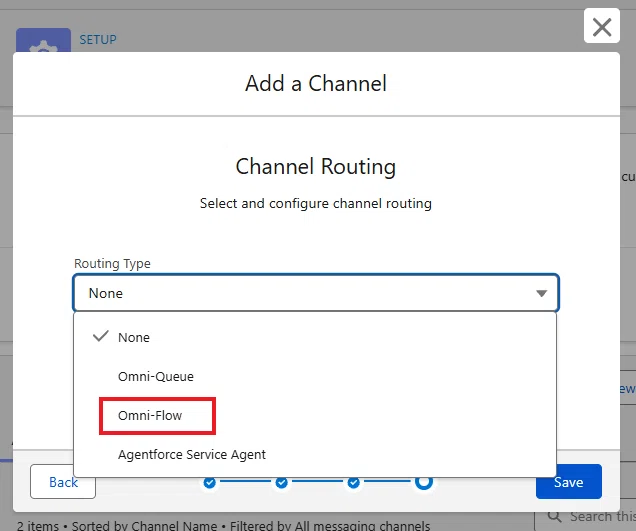Click the third completed progress step

353,482
